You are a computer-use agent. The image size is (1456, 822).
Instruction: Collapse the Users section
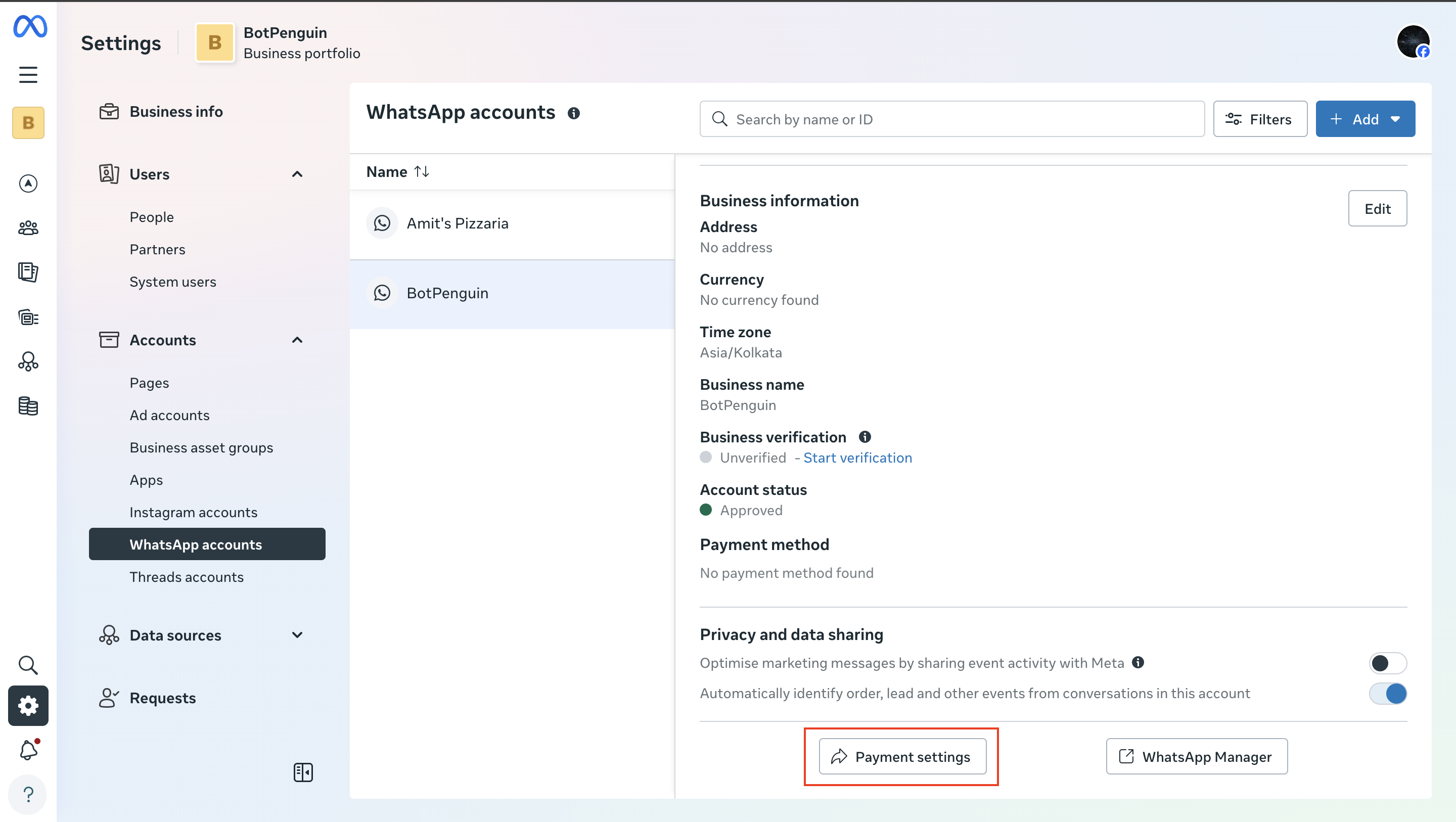click(297, 174)
